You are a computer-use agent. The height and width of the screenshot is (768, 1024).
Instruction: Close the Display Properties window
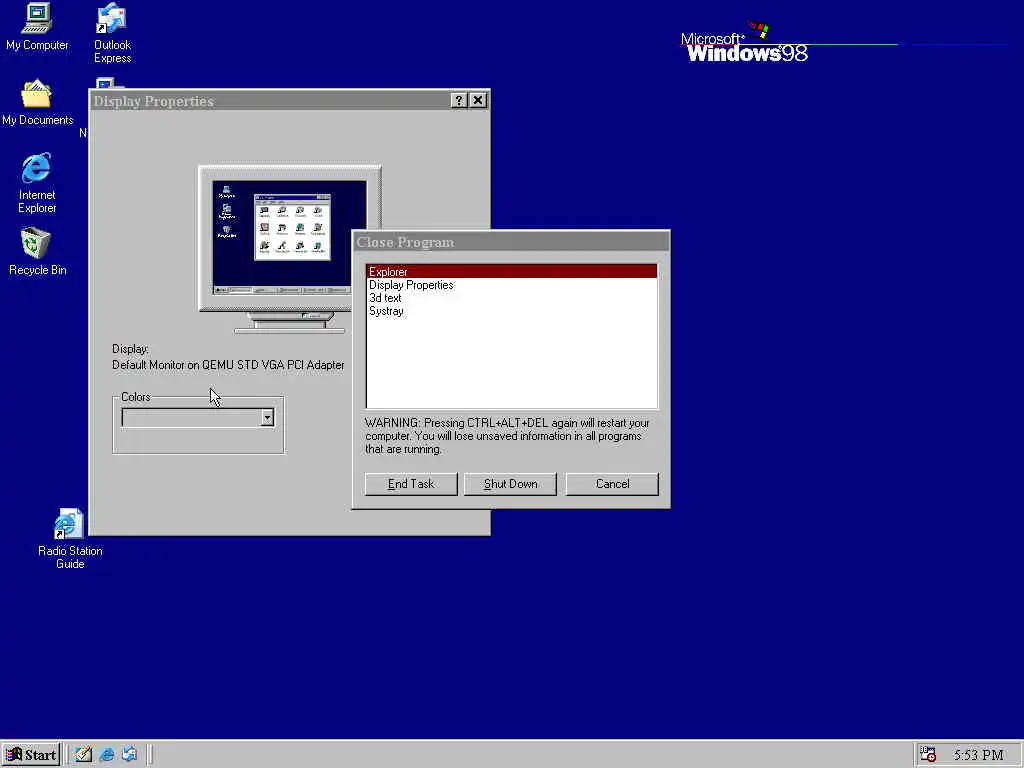pyautogui.click(x=478, y=100)
